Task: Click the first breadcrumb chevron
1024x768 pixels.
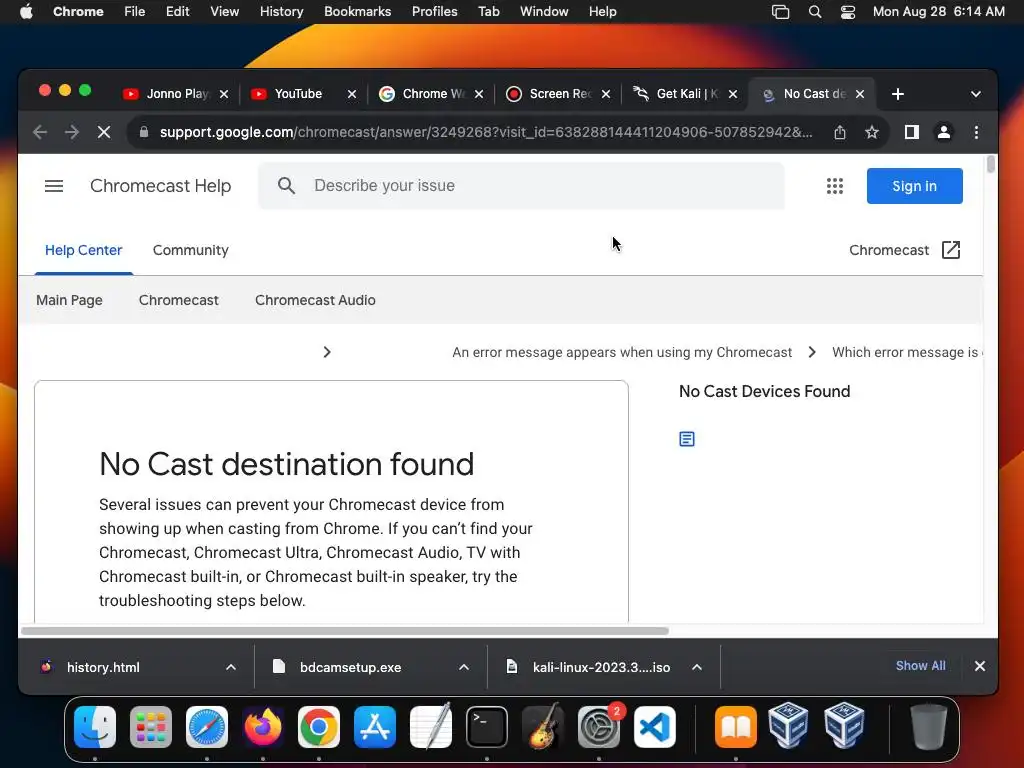Action: point(327,353)
